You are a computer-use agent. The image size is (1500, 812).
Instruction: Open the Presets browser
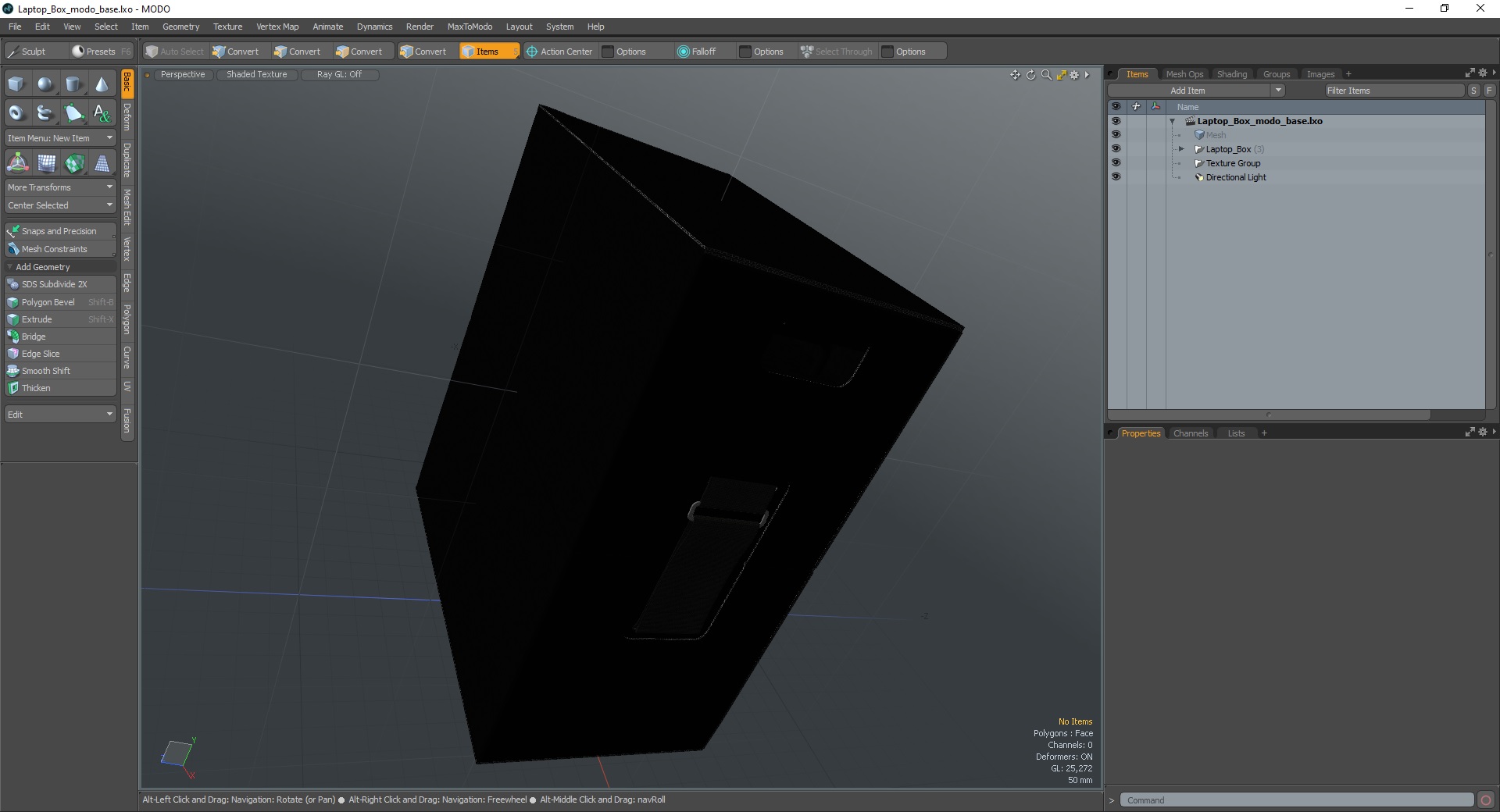pyautogui.click(x=101, y=52)
